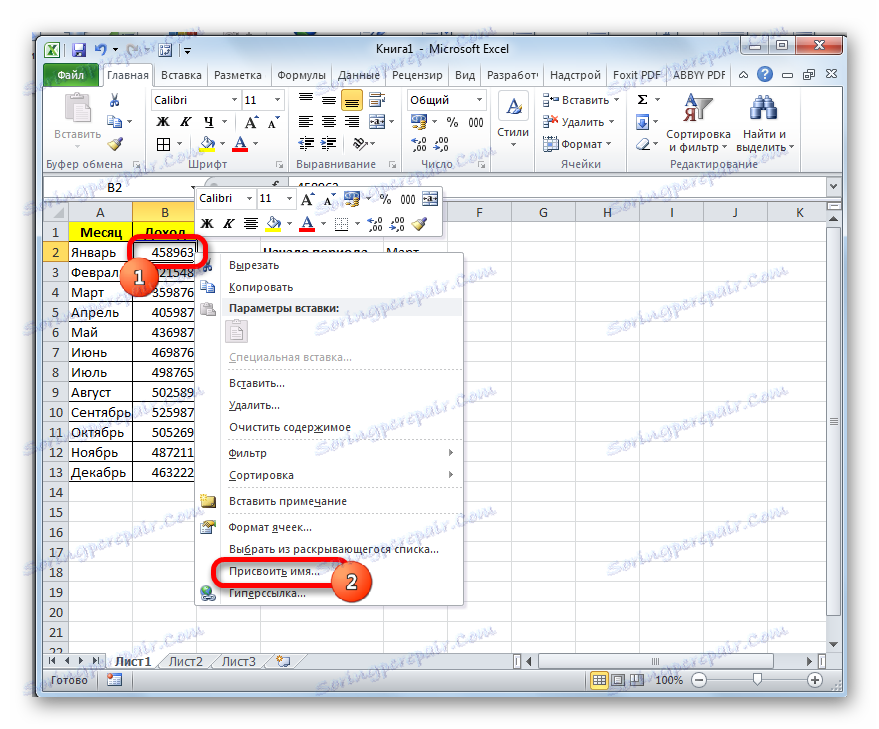Choose Вставить примечание in context menu
This screenshot has width=879, height=729.
tap(288, 501)
